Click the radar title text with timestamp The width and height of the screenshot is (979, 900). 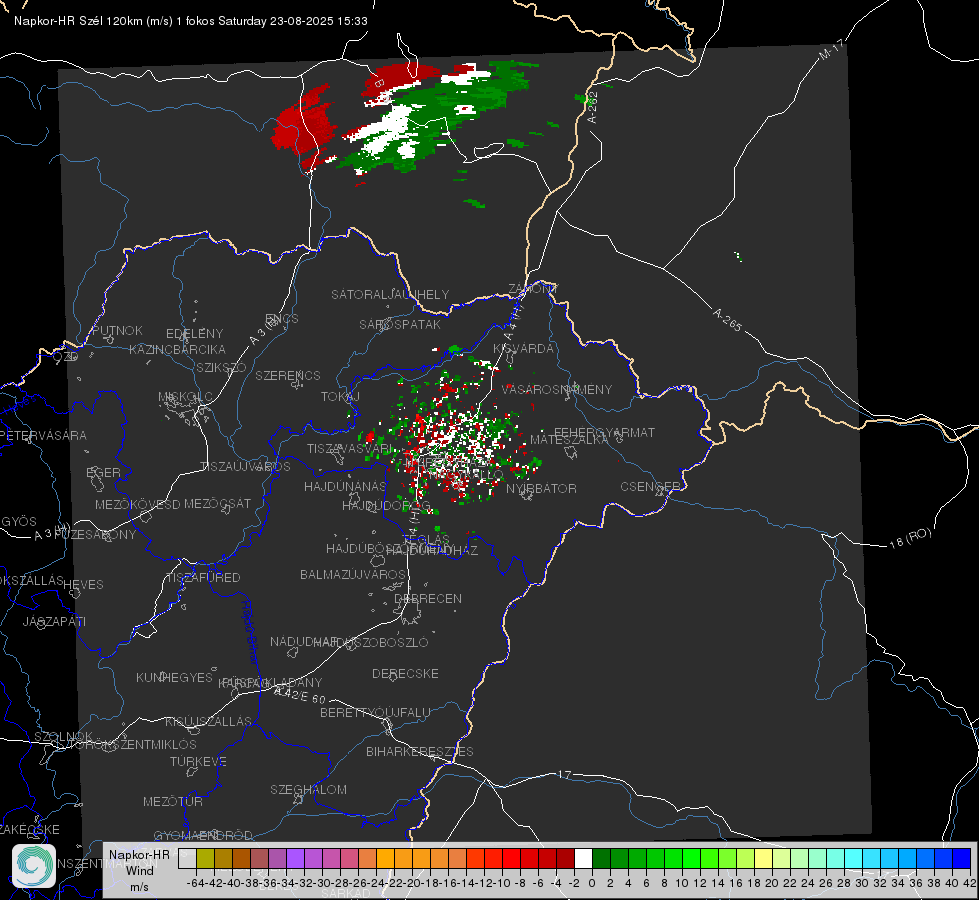[x=190, y=21]
